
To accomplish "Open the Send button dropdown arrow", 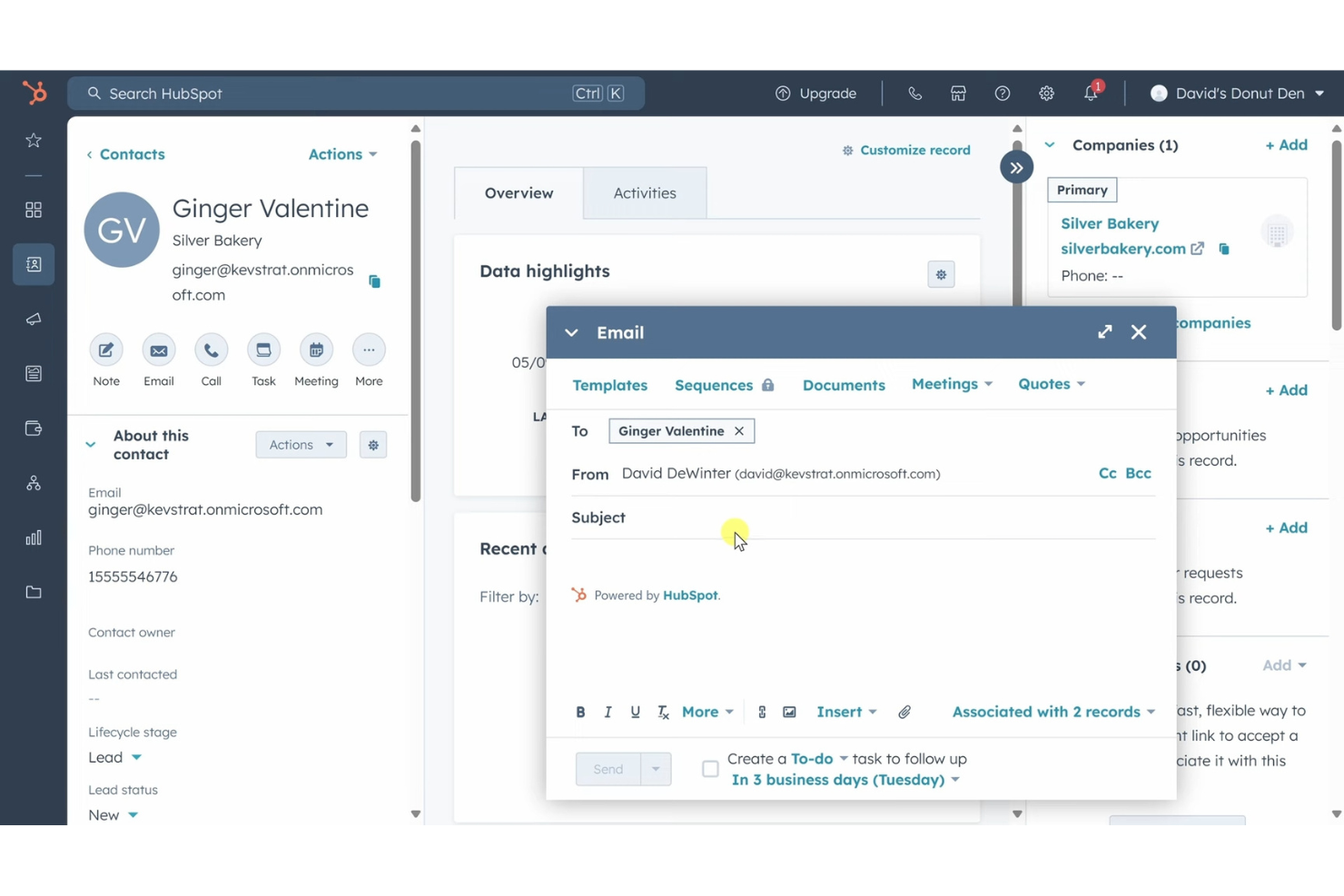I will [657, 768].
